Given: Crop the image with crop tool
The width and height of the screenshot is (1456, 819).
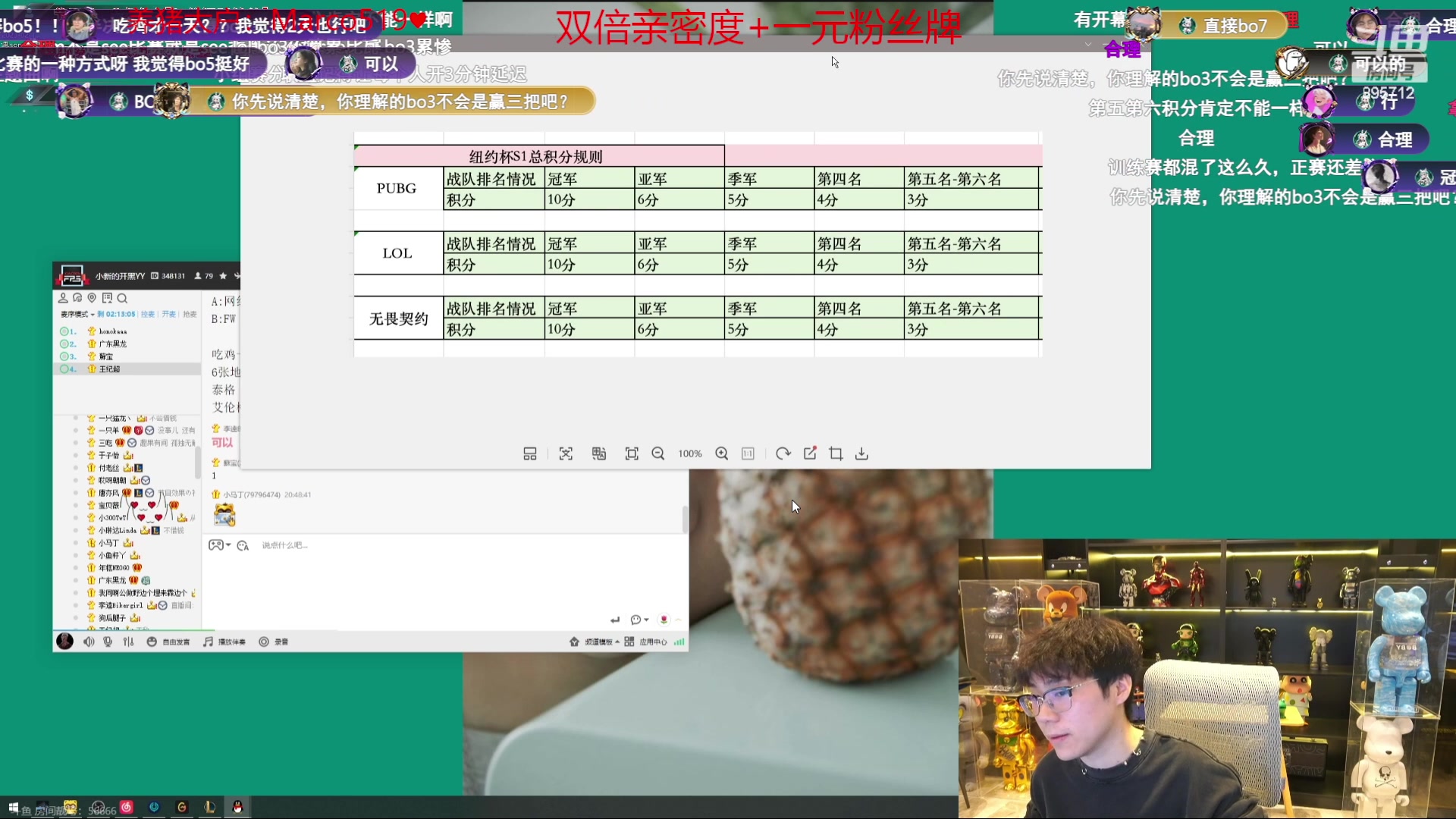Looking at the screenshot, I should [835, 453].
